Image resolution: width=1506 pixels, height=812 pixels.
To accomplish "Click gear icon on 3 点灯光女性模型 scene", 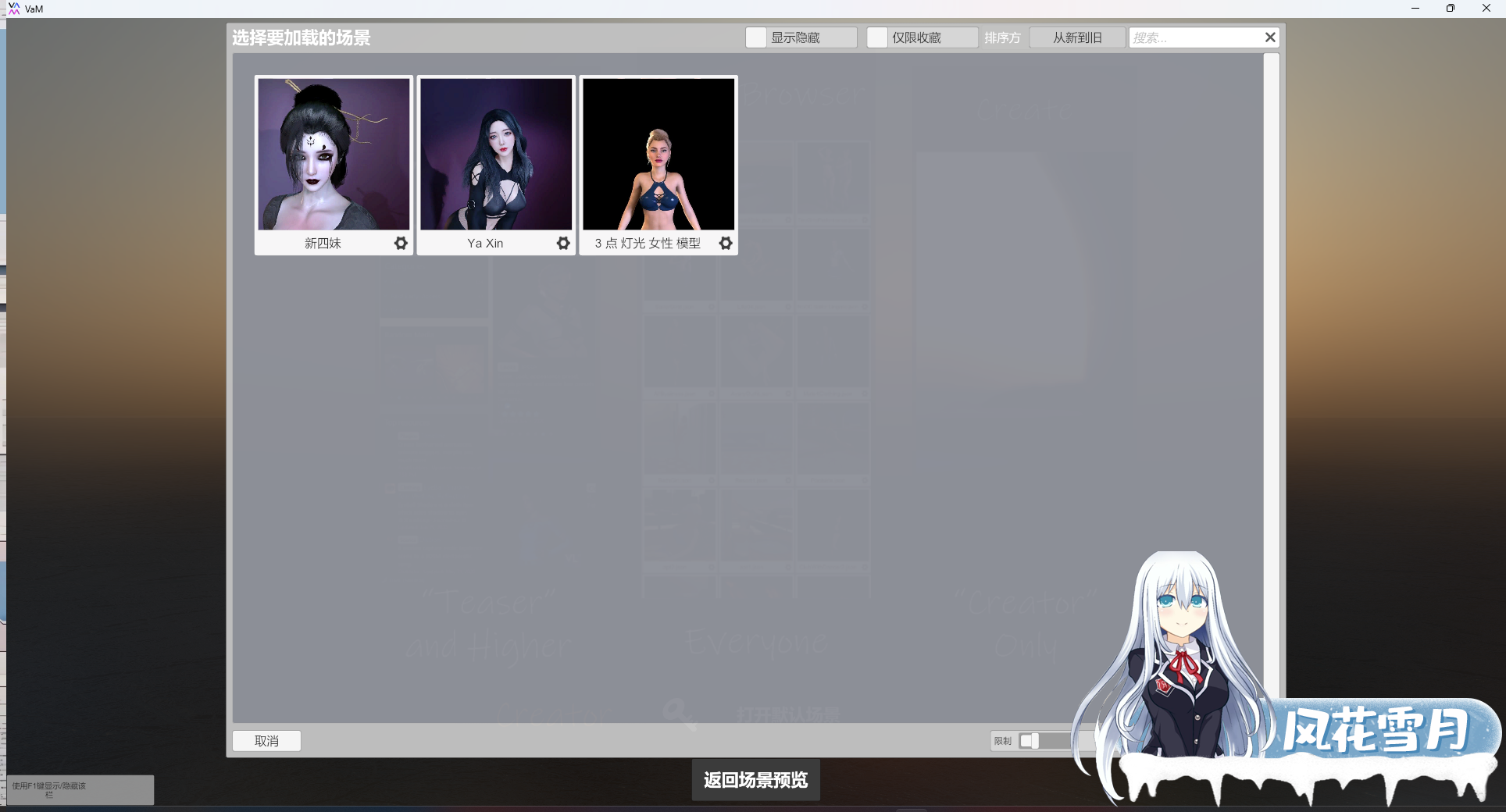I will tap(726, 244).
